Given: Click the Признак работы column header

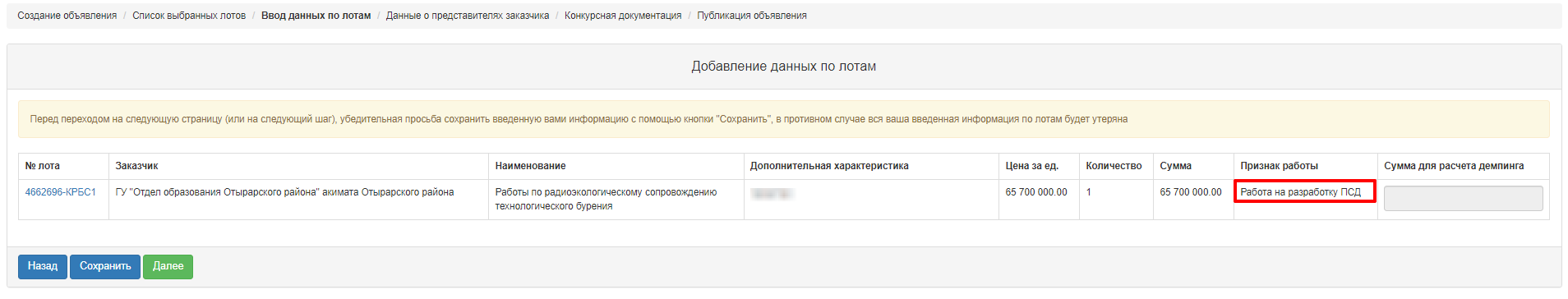Looking at the screenshot, I should (1279, 166).
